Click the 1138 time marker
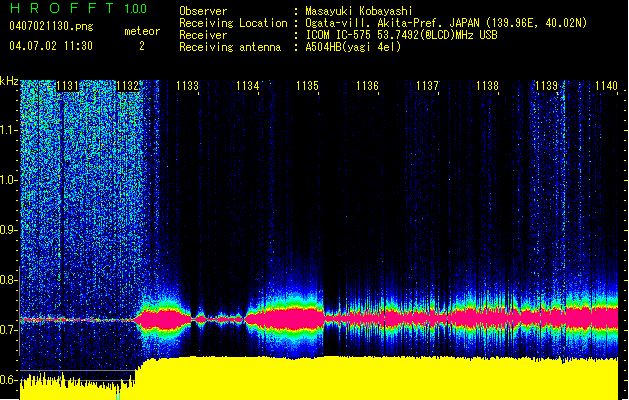The width and height of the screenshot is (629, 400). coord(487,86)
